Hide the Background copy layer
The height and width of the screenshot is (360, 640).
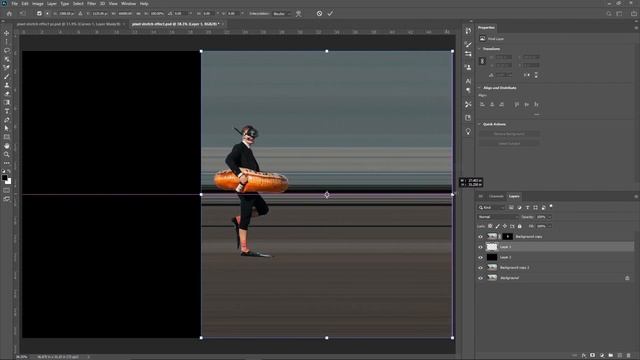pyautogui.click(x=480, y=237)
